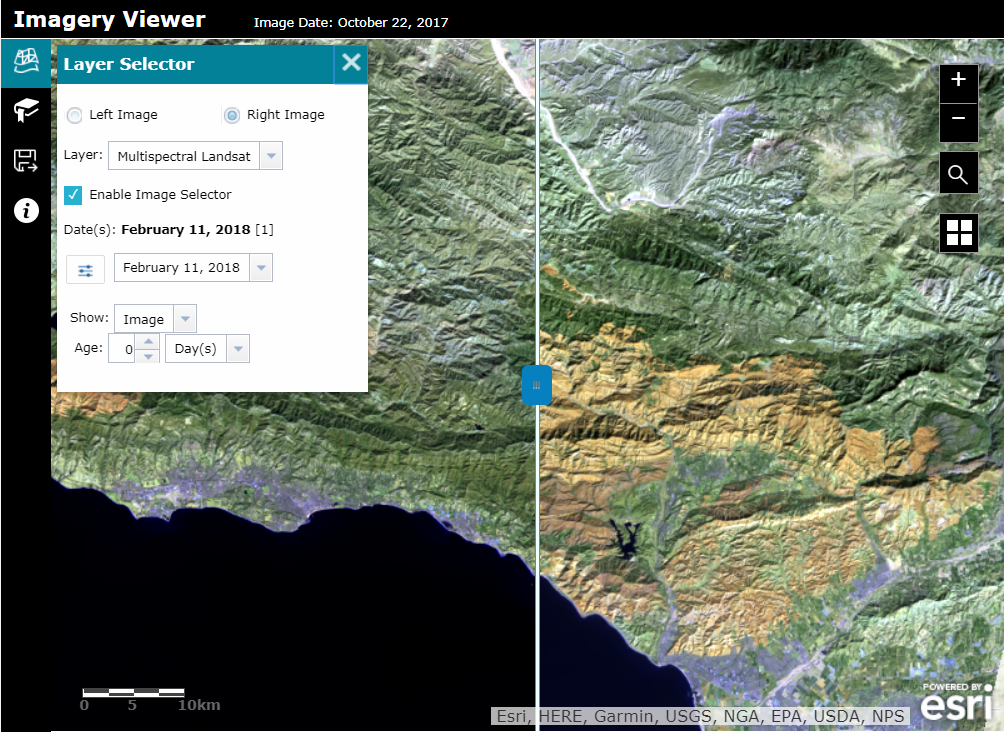The width and height of the screenshot is (1004, 732).
Task: Open the info about icon
Action: click(x=26, y=211)
